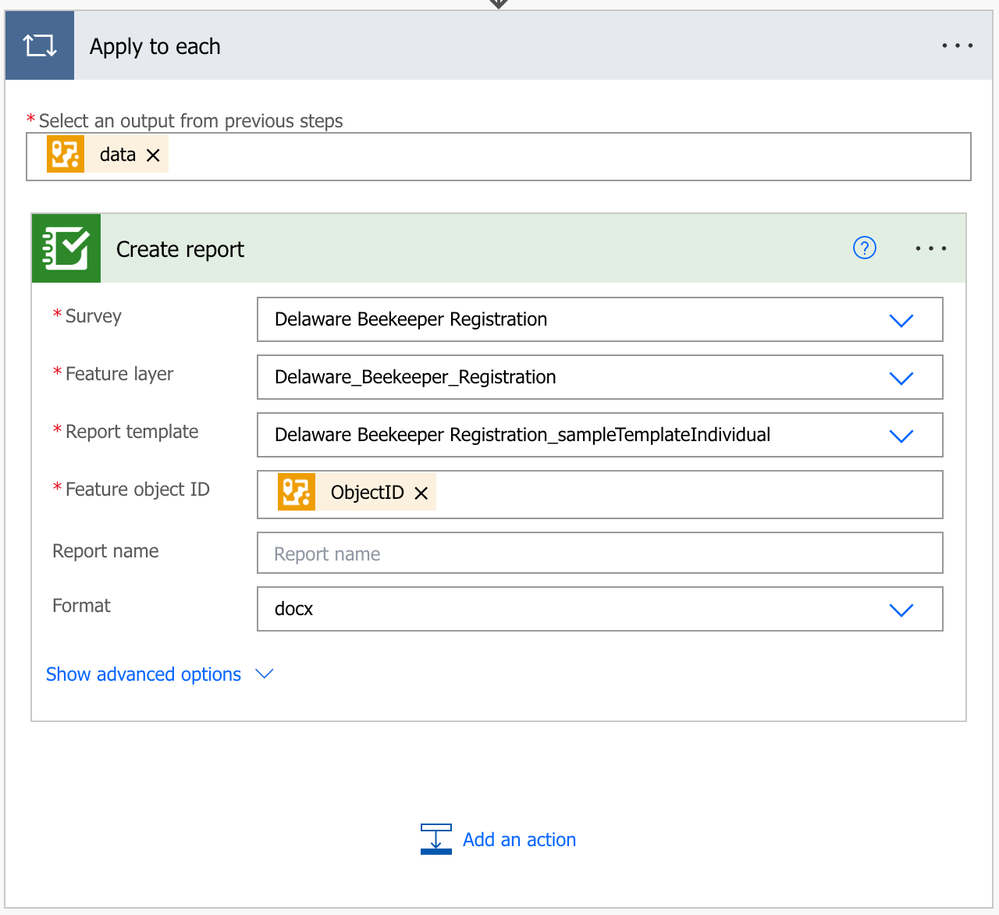The image size is (999, 915).
Task: Expand the Survey dropdown arrow
Action: coord(901,320)
